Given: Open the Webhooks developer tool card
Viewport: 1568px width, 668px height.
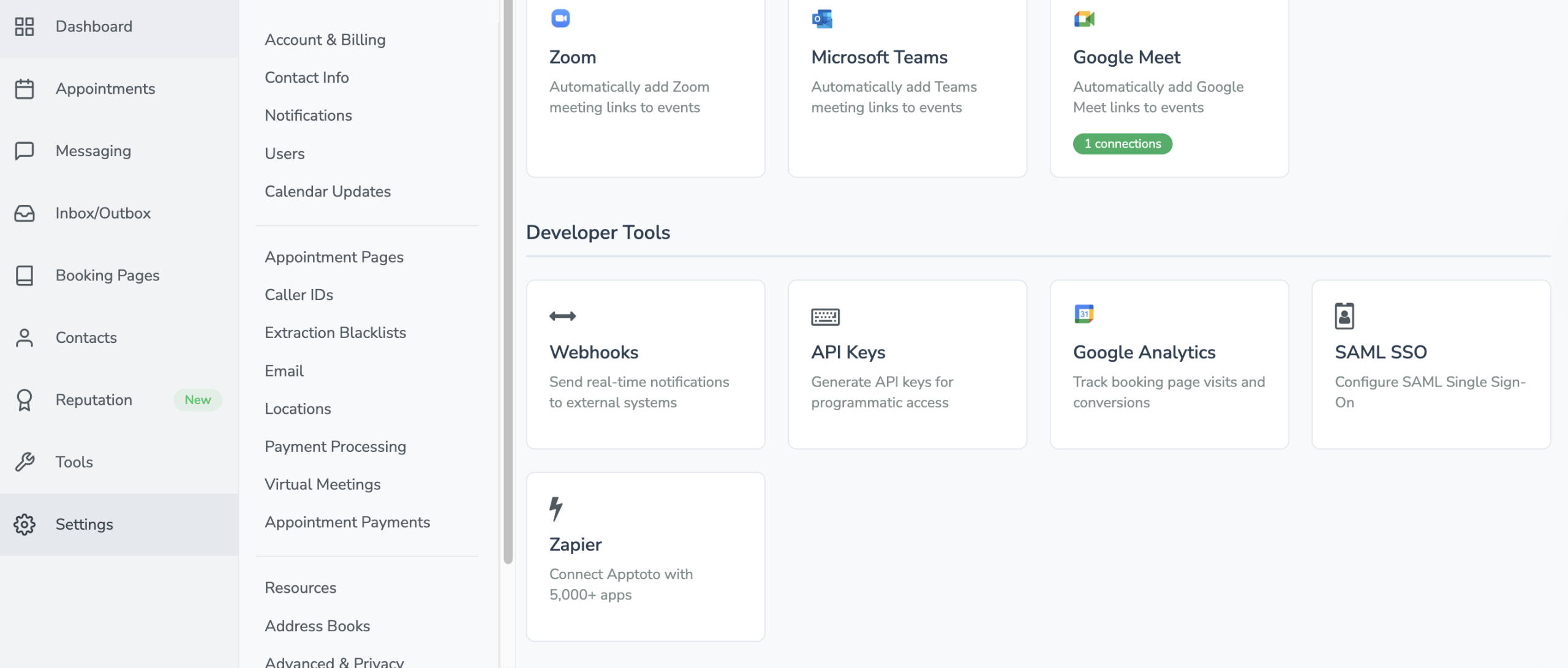Looking at the screenshot, I should pyautogui.click(x=645, y=364).
